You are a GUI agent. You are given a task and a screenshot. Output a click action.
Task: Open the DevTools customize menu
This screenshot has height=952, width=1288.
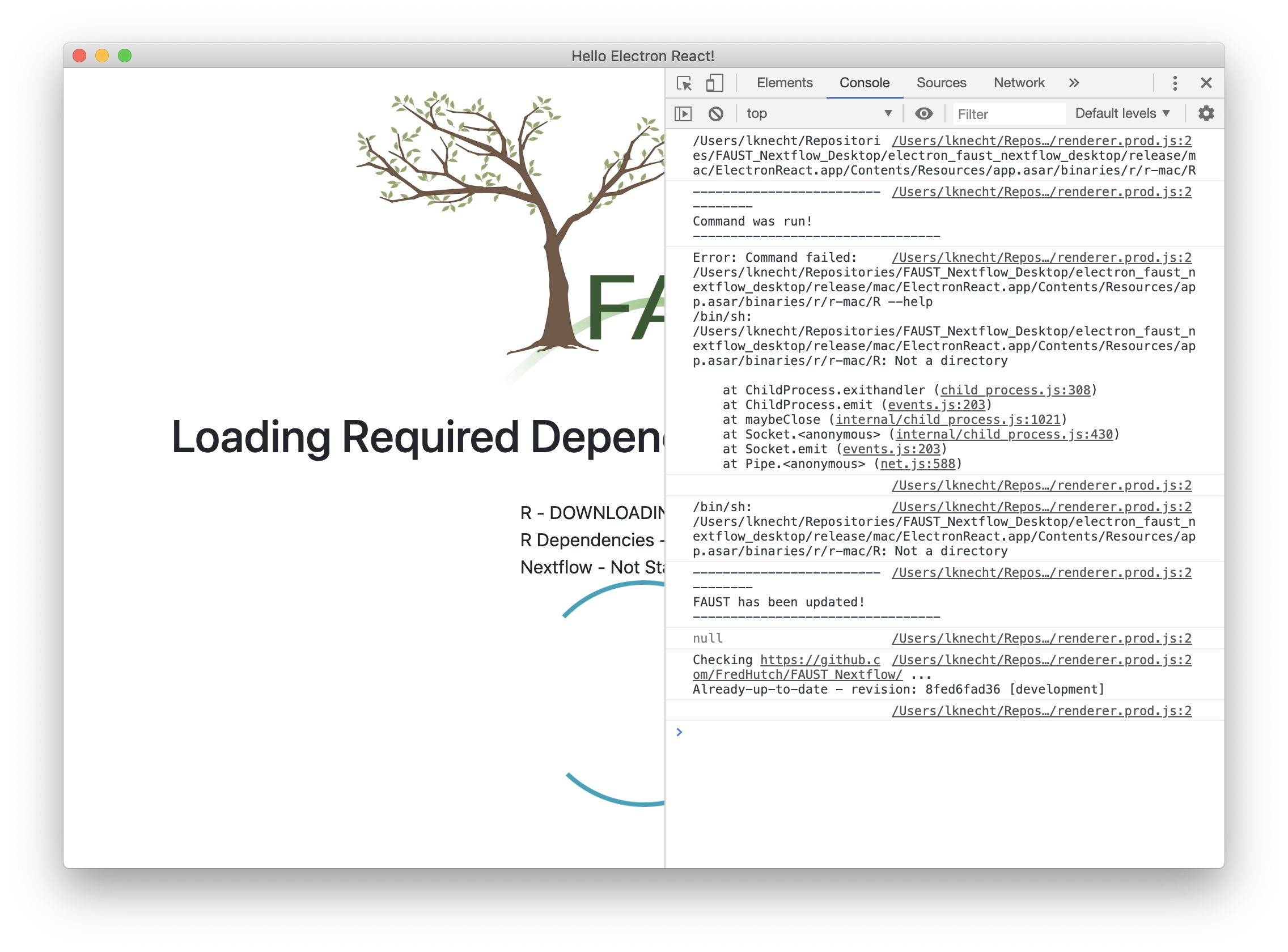tap(1175, 83)
